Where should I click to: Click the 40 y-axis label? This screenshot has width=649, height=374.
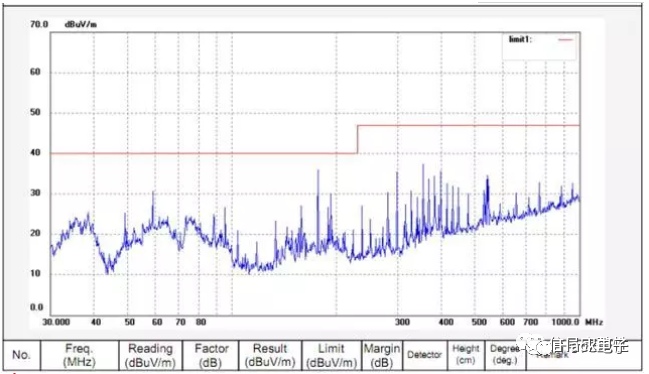[36, 153]
